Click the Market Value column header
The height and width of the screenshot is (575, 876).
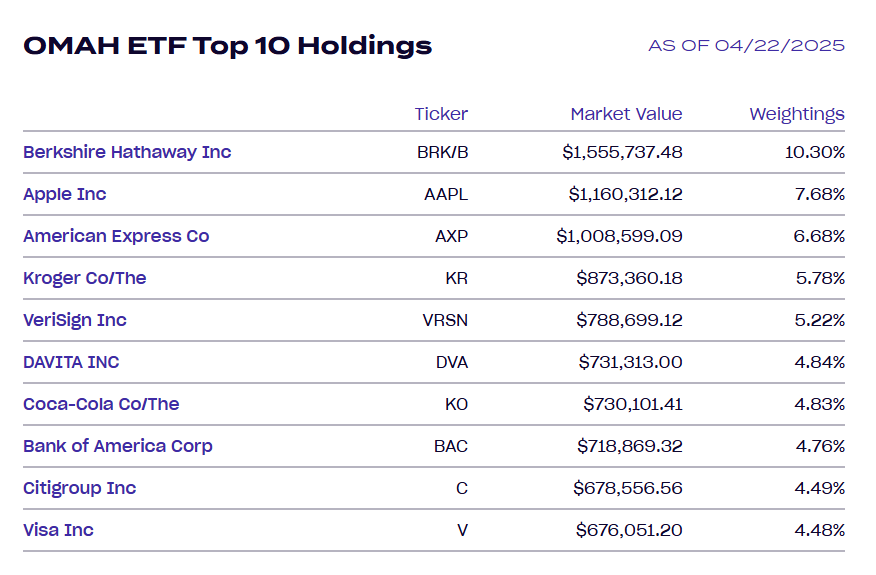(626, 114)
